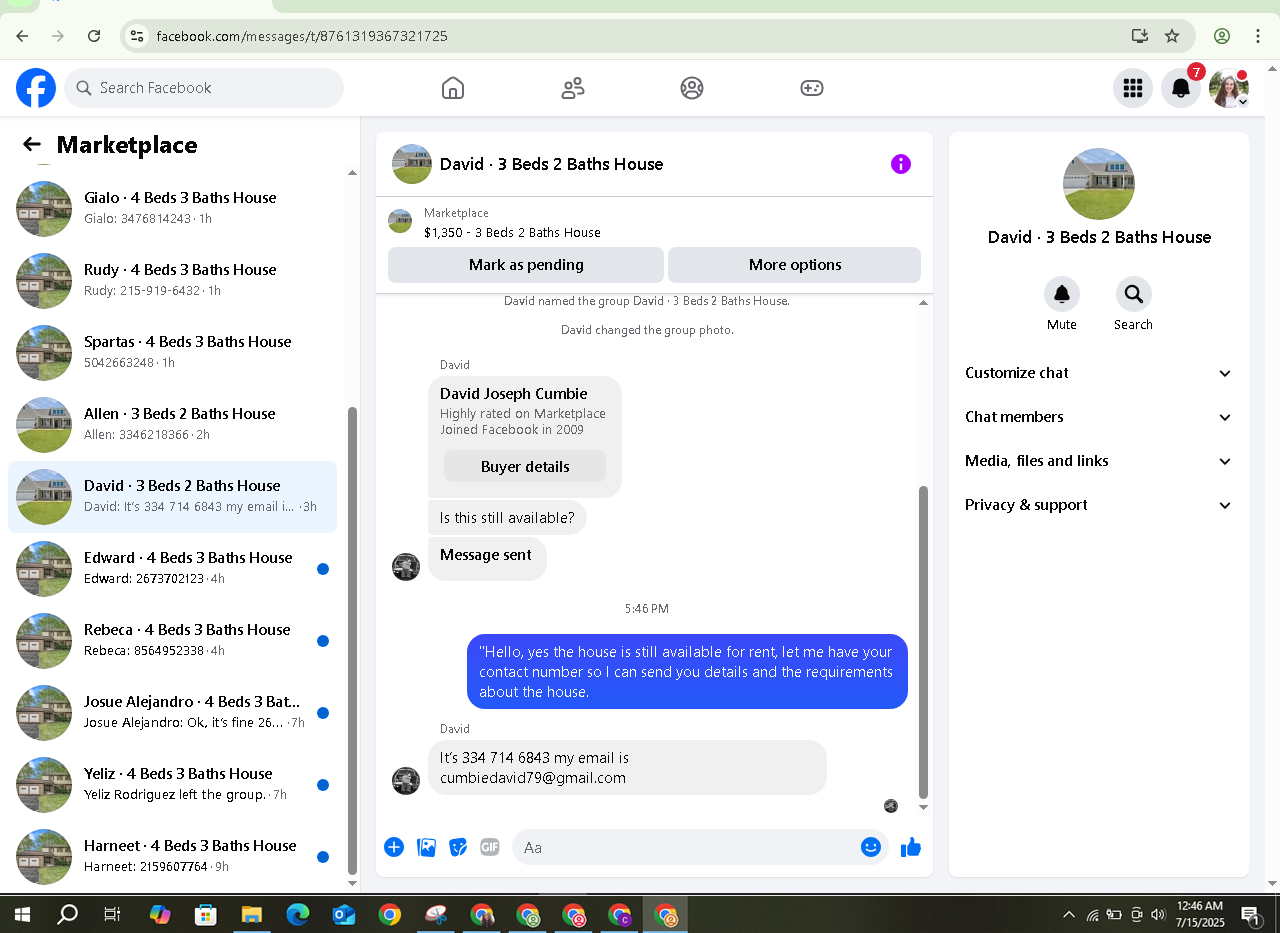Open the Groups icon in top navigation

[692, 88]
